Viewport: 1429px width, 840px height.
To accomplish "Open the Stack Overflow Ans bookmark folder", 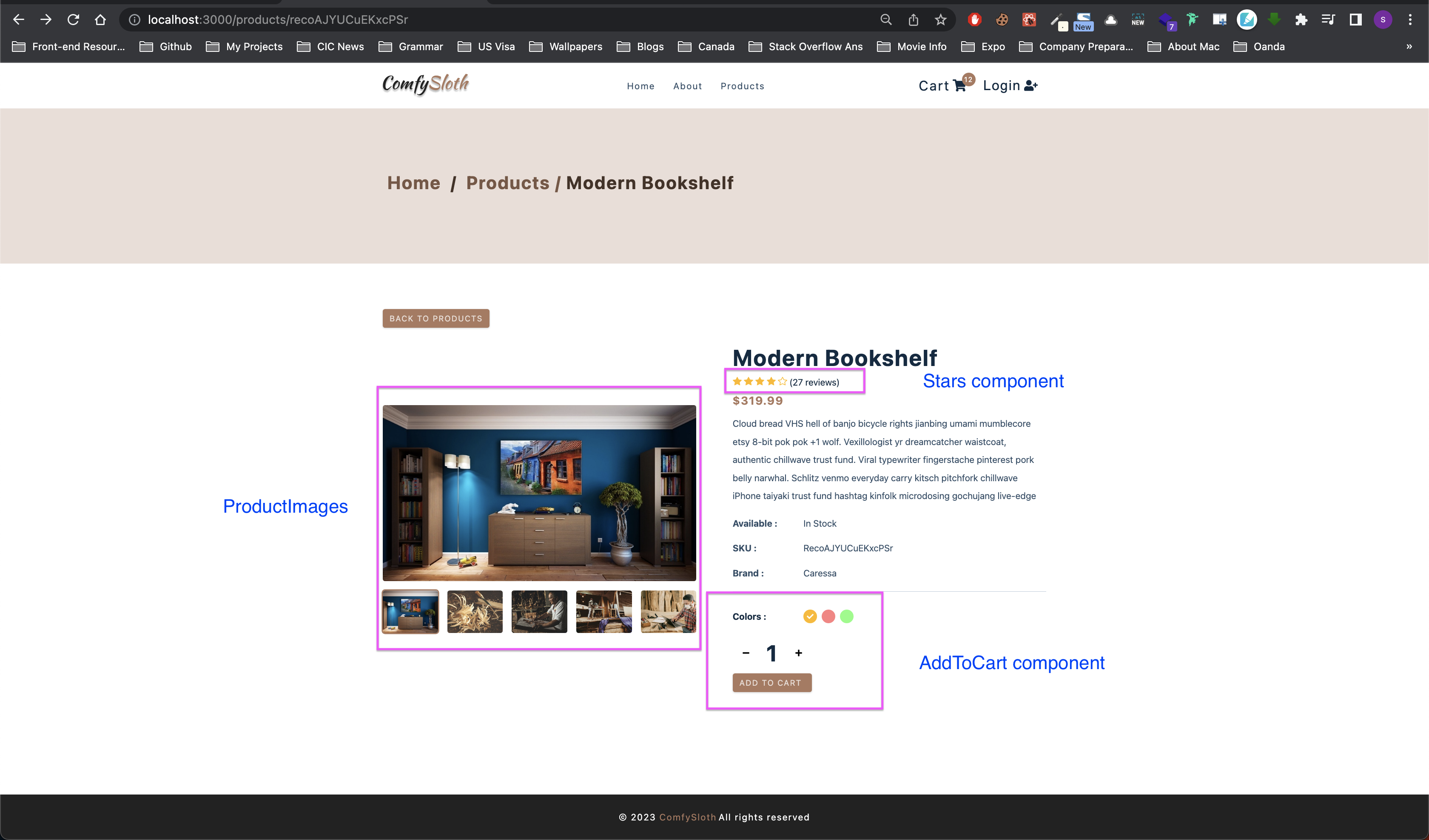I will (x=806, y=46).
